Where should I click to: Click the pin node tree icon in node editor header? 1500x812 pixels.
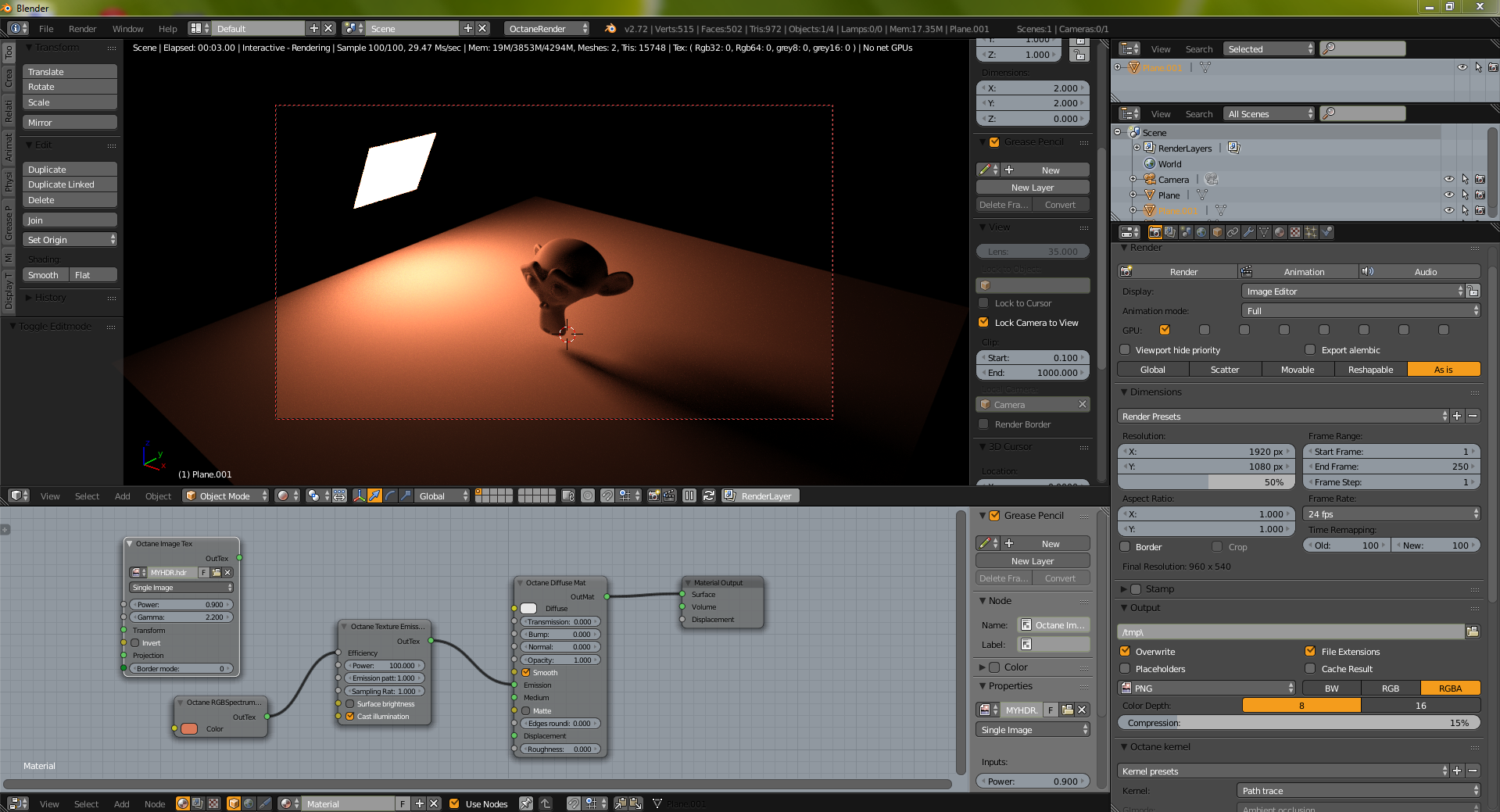[526, 803]
